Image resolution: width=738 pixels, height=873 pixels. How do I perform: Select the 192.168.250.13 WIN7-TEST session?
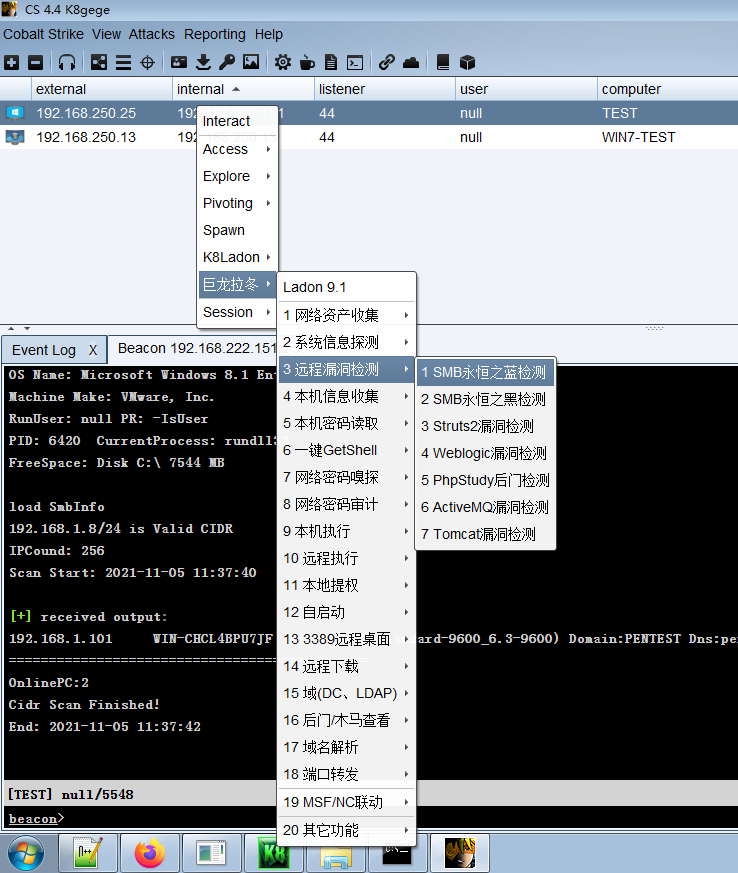[x=369, y=137]
